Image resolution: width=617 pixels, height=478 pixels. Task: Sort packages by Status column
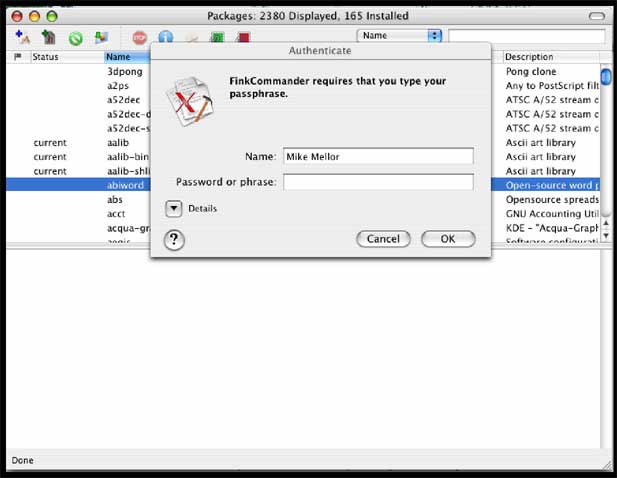[67, 57]
